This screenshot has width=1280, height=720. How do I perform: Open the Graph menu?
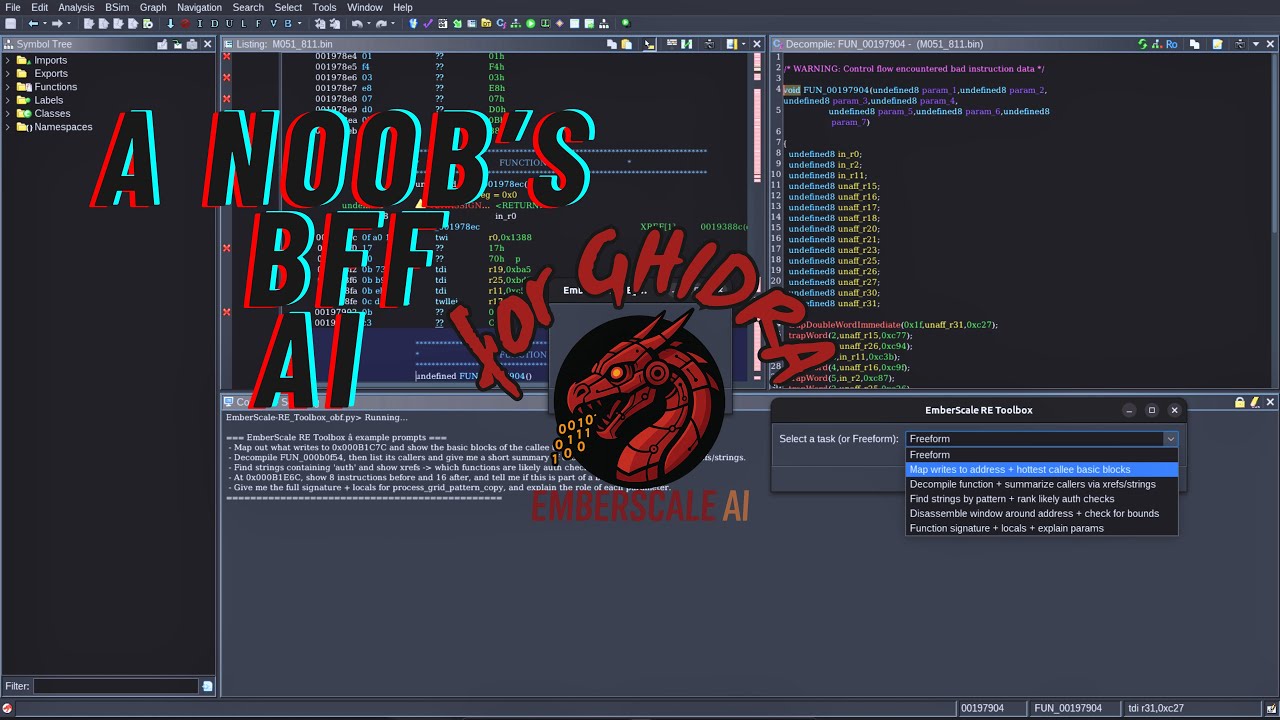coord(153,7)
